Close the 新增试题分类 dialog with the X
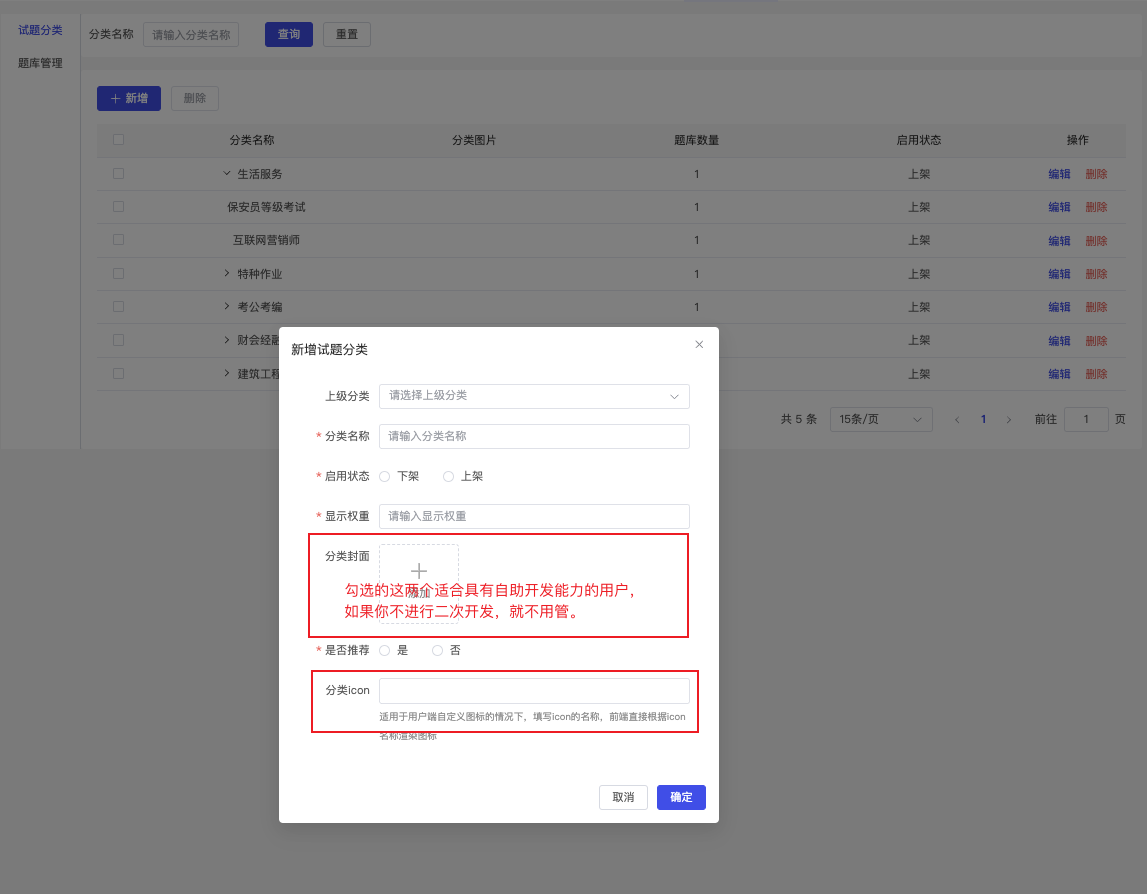 [x=699, y=344]
